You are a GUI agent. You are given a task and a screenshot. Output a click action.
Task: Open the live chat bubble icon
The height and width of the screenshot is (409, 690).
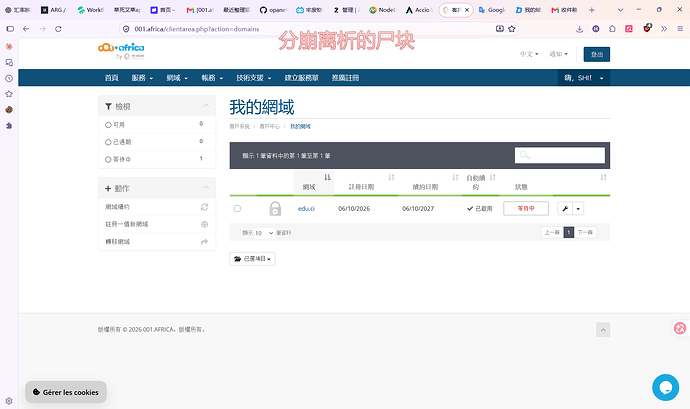click(665, 387)
